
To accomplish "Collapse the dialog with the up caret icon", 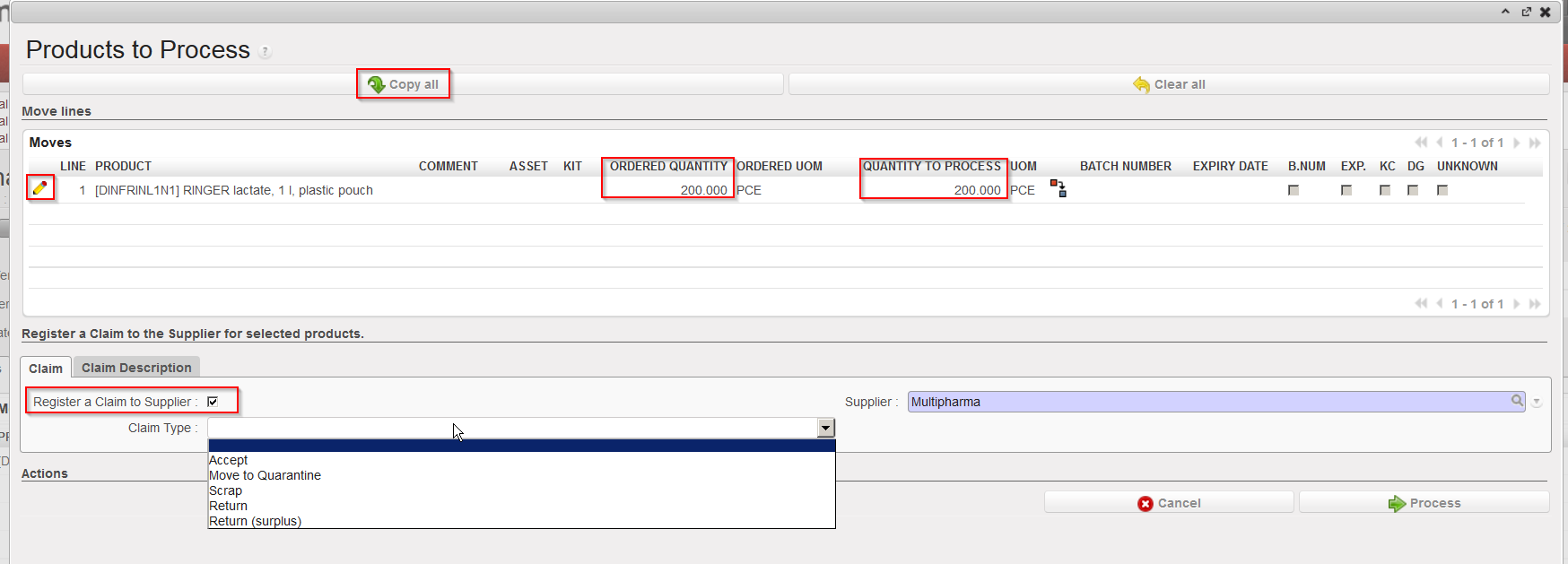I will pyautogui.click(x=1505, y=12).
